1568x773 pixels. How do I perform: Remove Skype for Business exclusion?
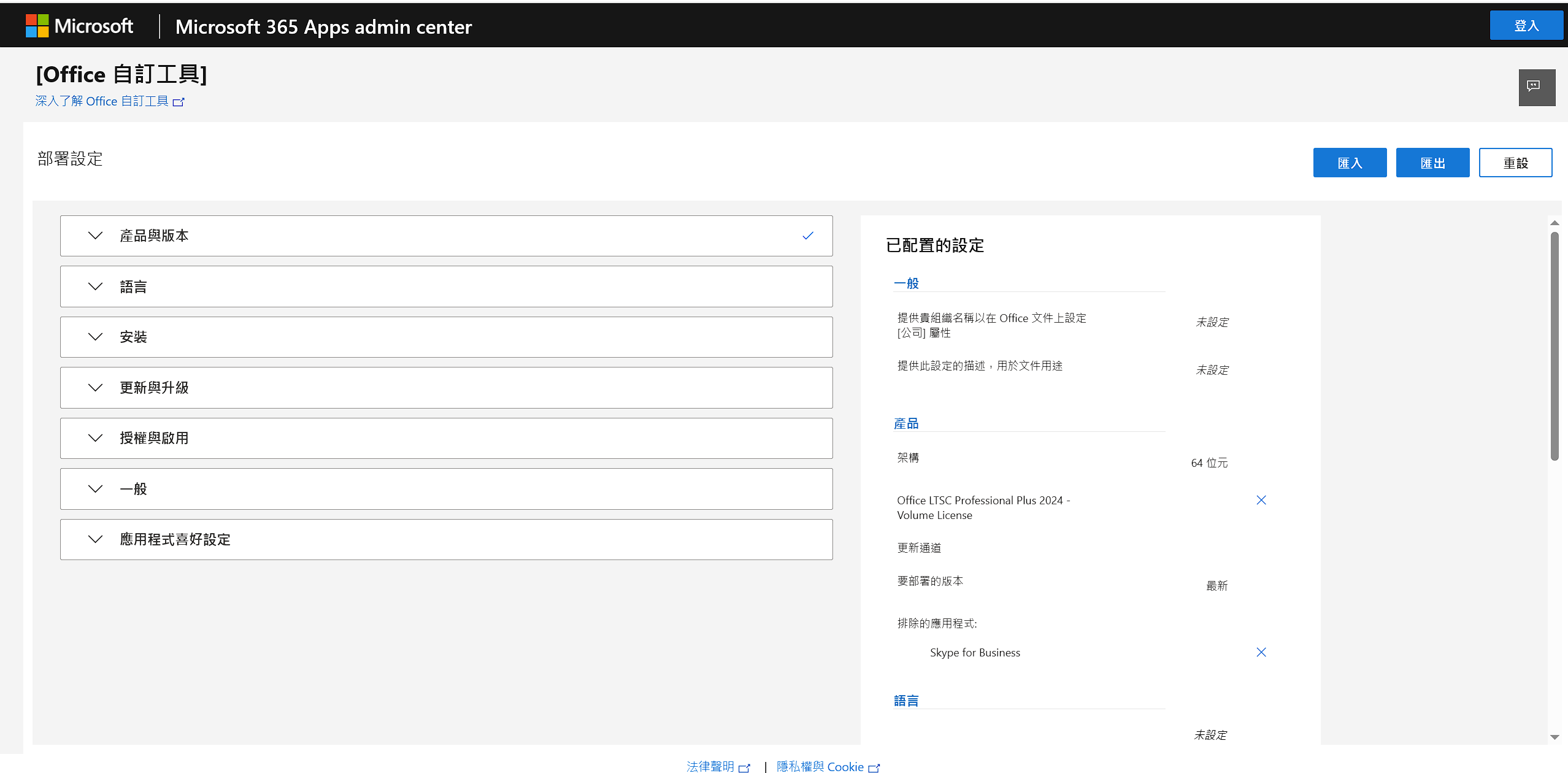1261,652
